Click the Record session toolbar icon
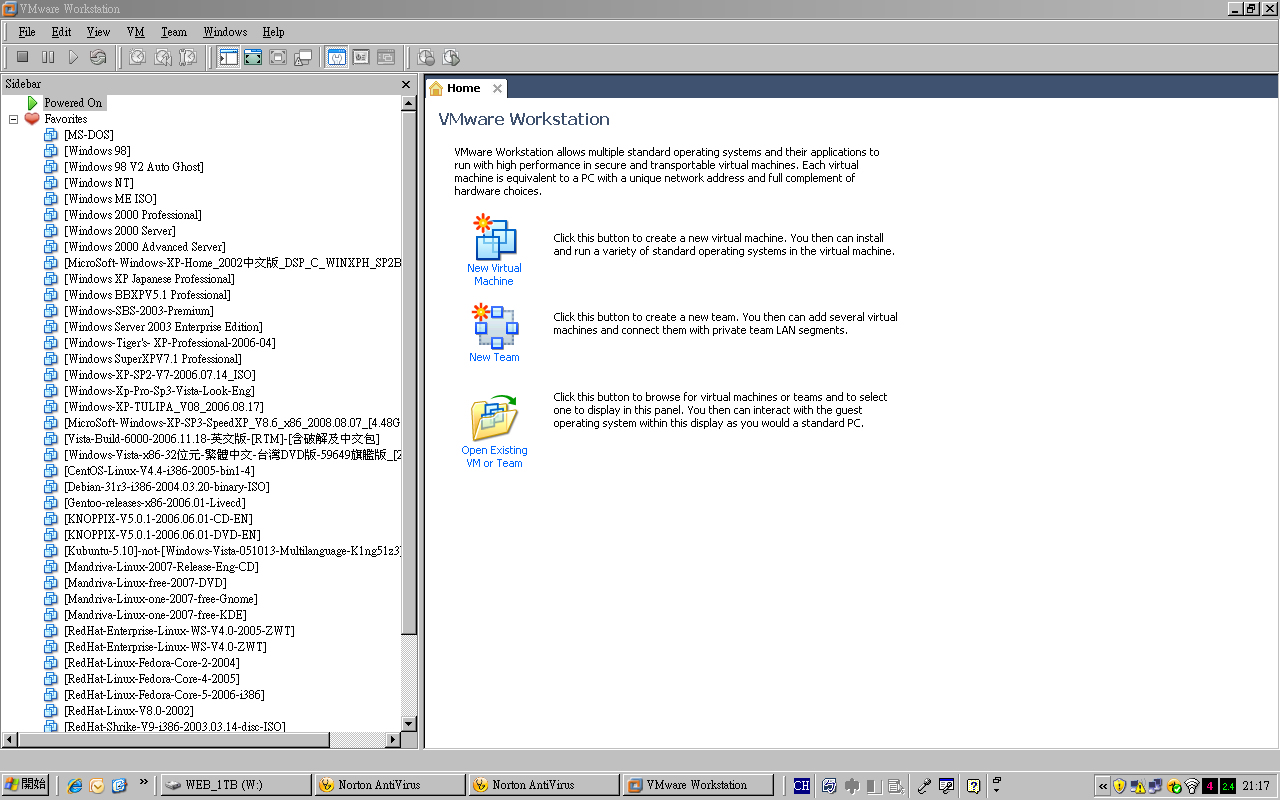Viewport: 1280px width, 800px height. point(426,58)
